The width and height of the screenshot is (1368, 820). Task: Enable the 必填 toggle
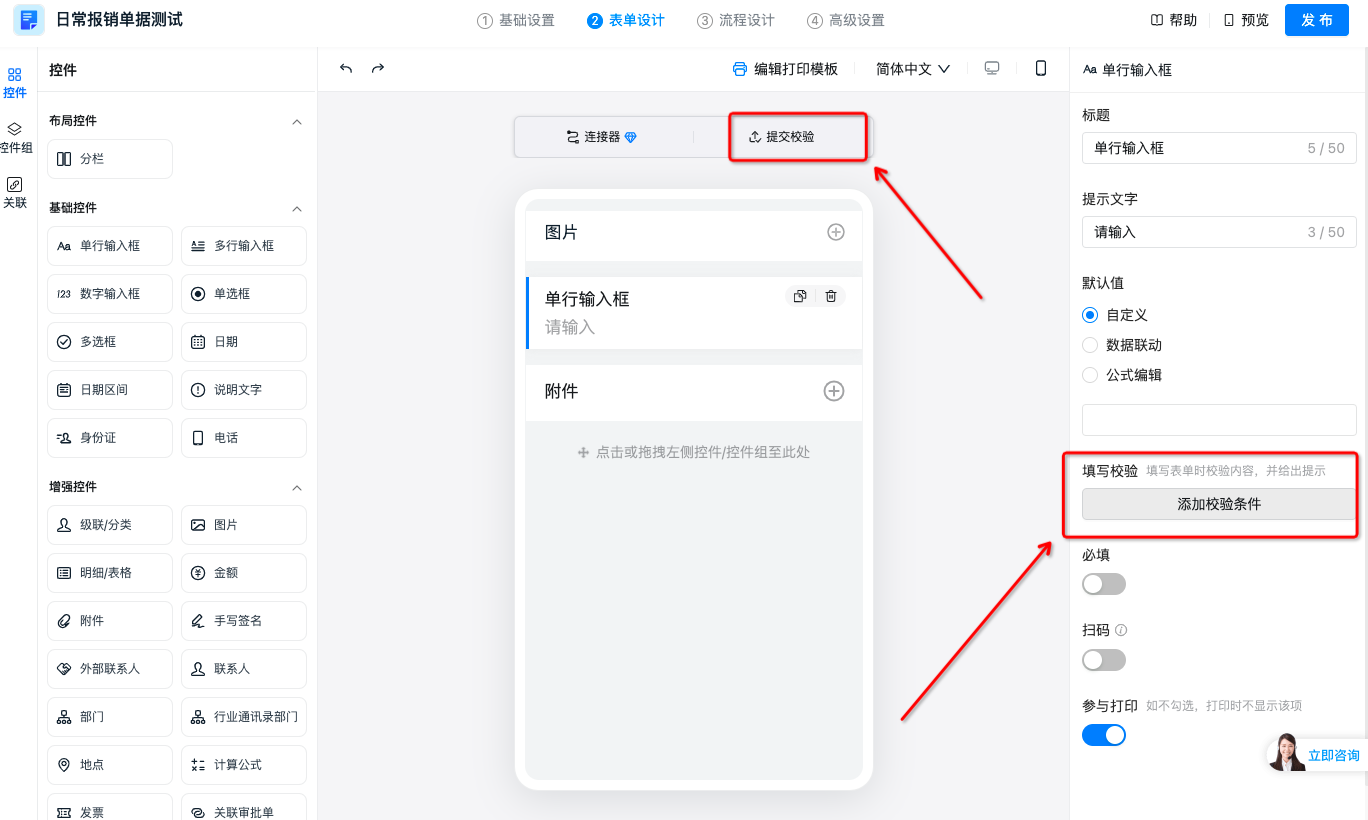(x=1104, y=584)
